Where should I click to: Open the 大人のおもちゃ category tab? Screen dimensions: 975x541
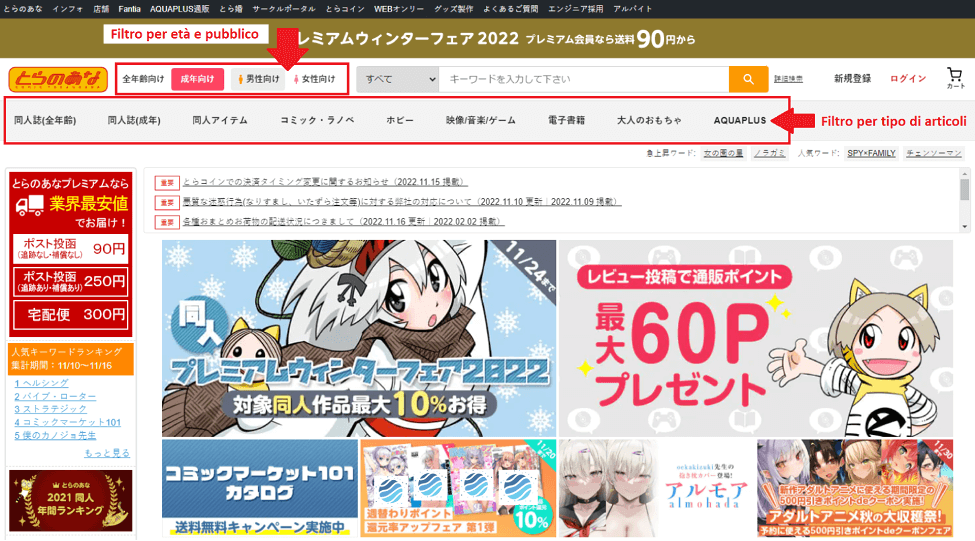pyautogui.click(x=649, y=120)
